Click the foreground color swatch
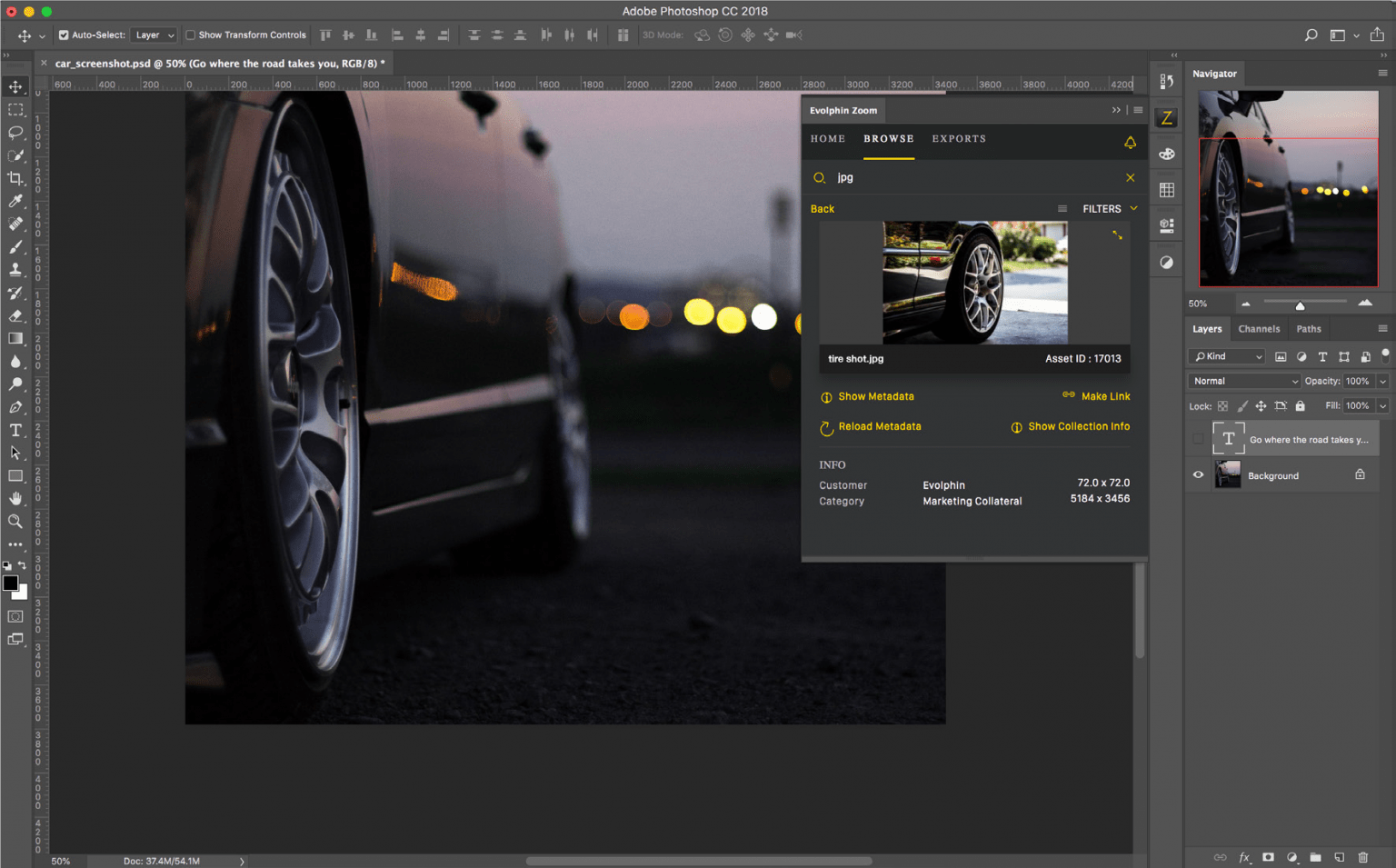The width and height of the screenshot is (1396, 868). pos(11,584)
